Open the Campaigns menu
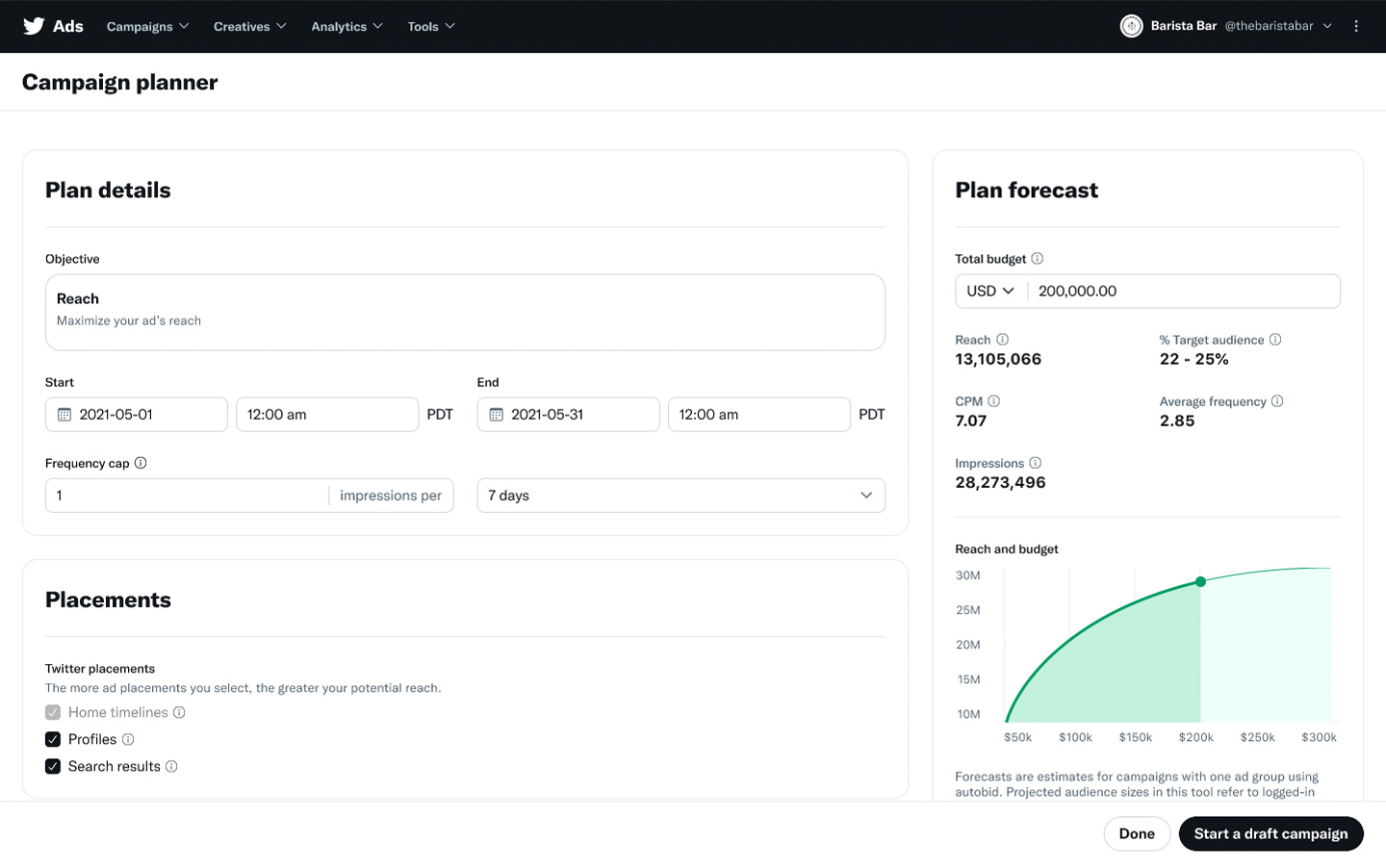This screenshot has width=1386, height=868. pos(147,26)
